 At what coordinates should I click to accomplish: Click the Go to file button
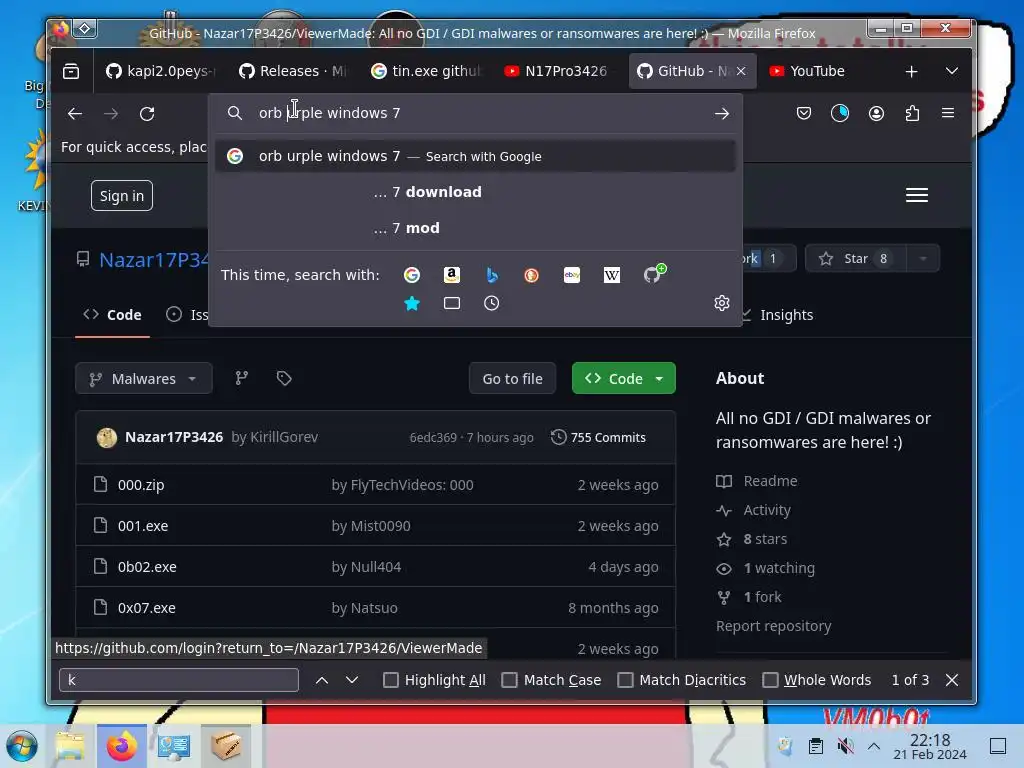[513, 378]
